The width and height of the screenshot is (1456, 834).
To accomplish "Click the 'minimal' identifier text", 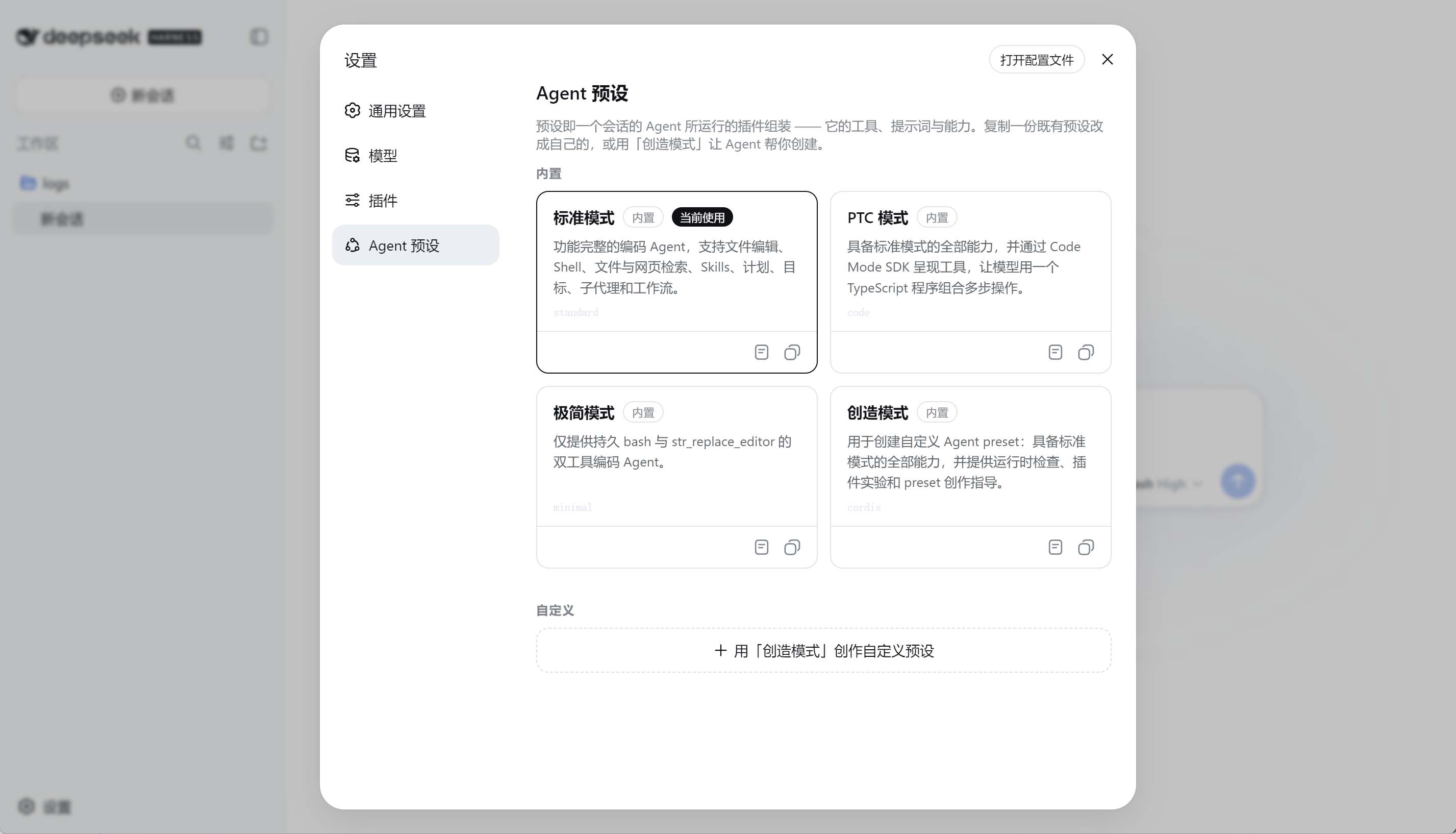I will coord(572,507).
